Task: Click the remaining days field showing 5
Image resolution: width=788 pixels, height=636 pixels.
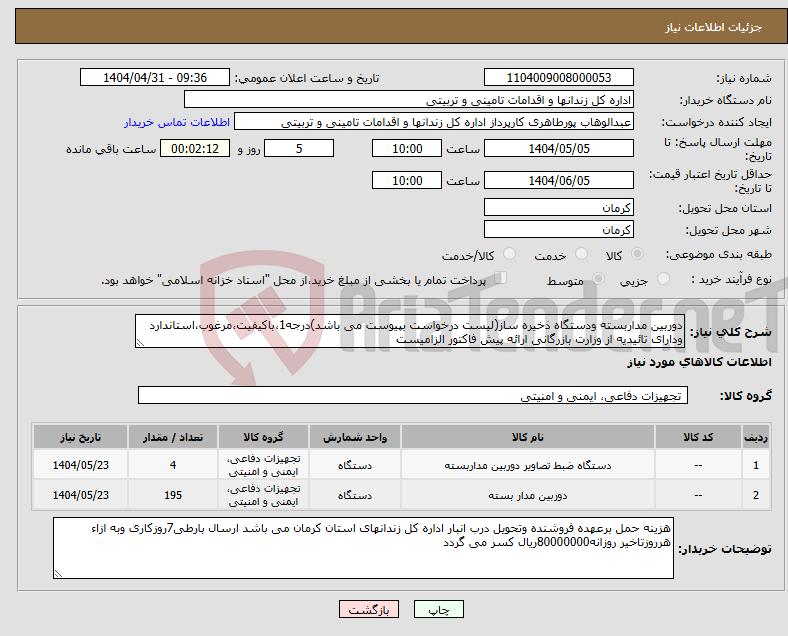Action: pos(299,148)
